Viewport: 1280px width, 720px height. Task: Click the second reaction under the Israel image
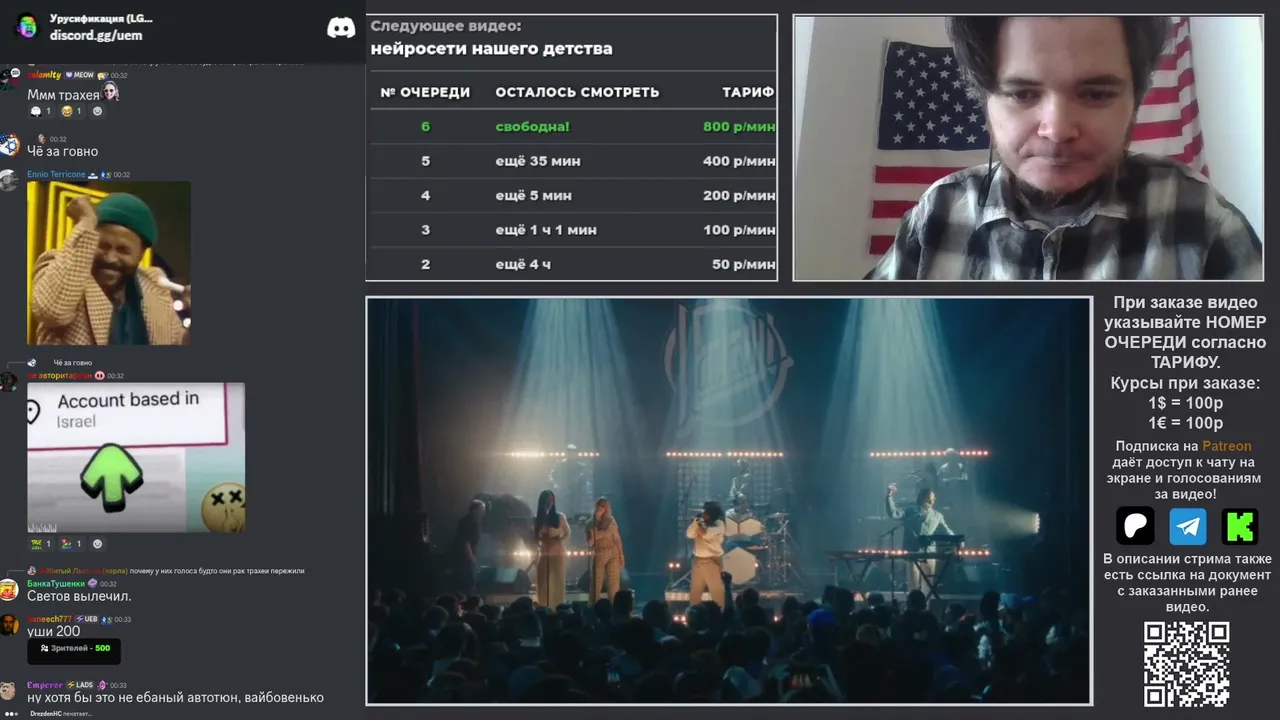[x=71, y=544]
